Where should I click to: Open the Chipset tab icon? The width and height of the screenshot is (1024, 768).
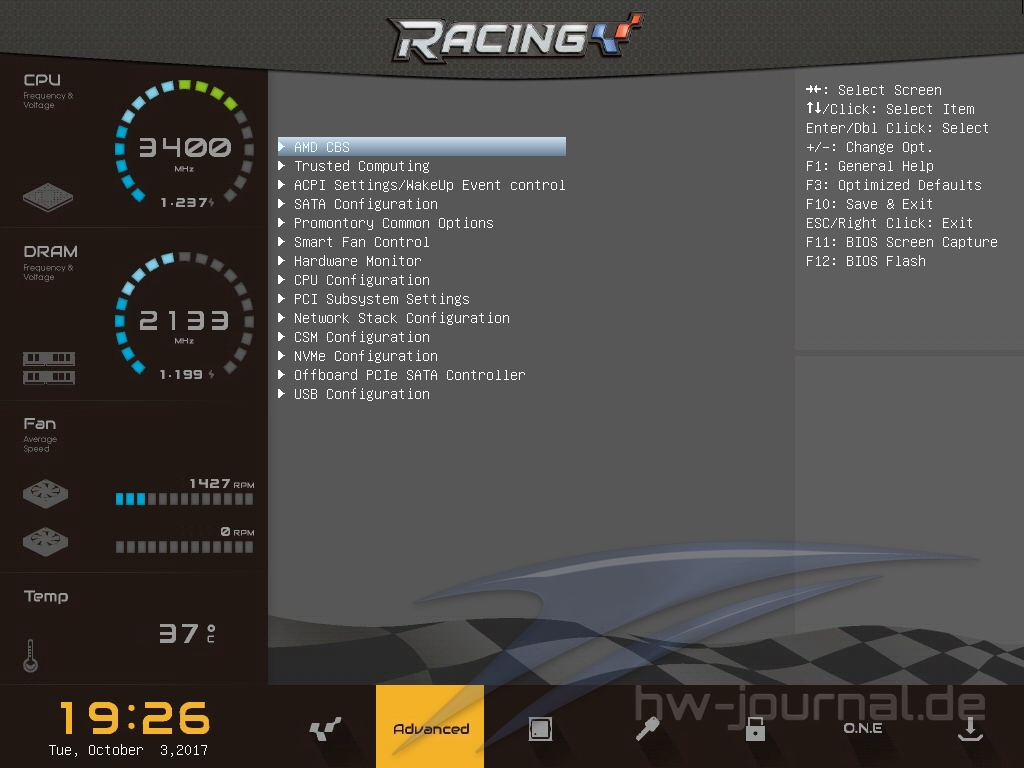(x=540, y=728)
